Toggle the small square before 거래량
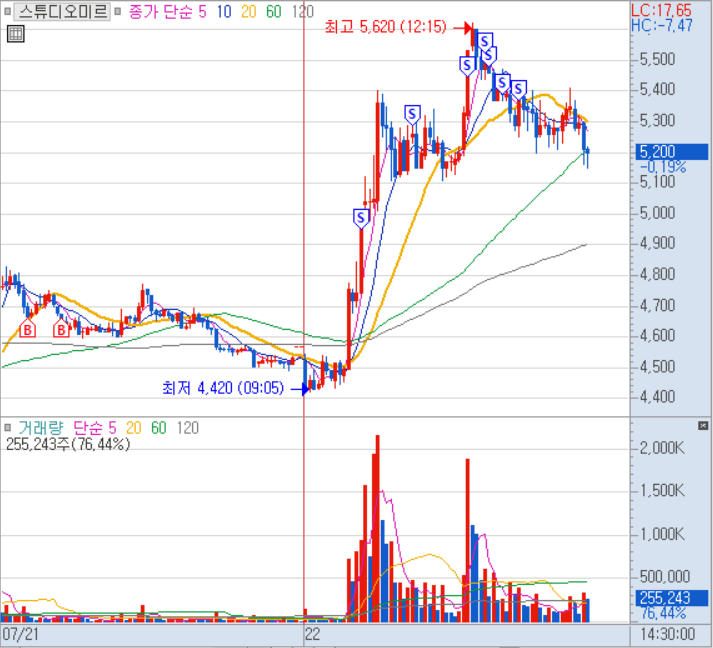This screenshot has height=648, width=713. (x=8, y=428)
